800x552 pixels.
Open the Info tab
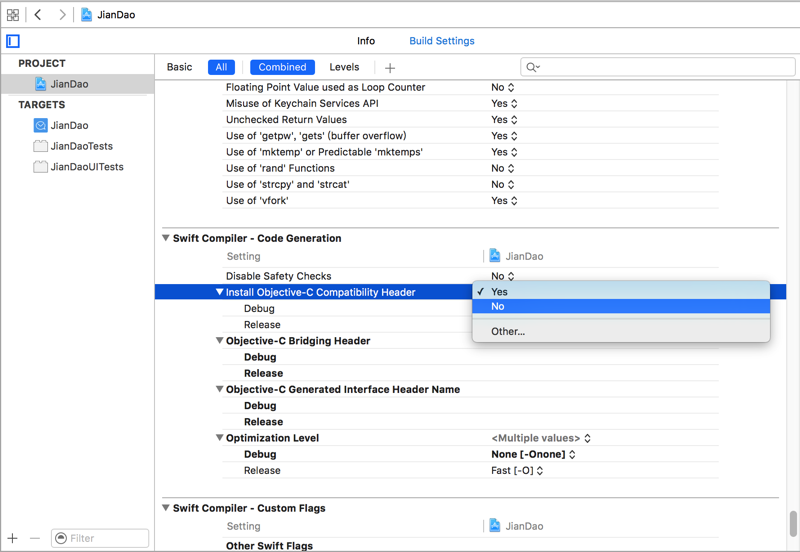366,41
